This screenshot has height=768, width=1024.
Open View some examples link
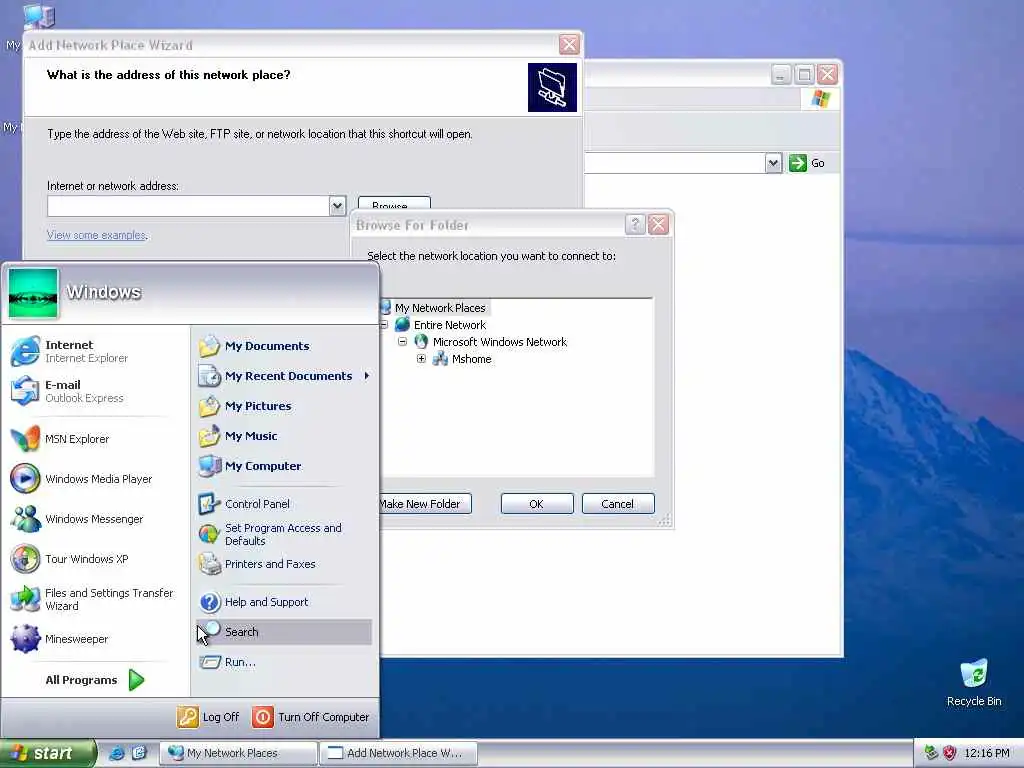point(97,235)
